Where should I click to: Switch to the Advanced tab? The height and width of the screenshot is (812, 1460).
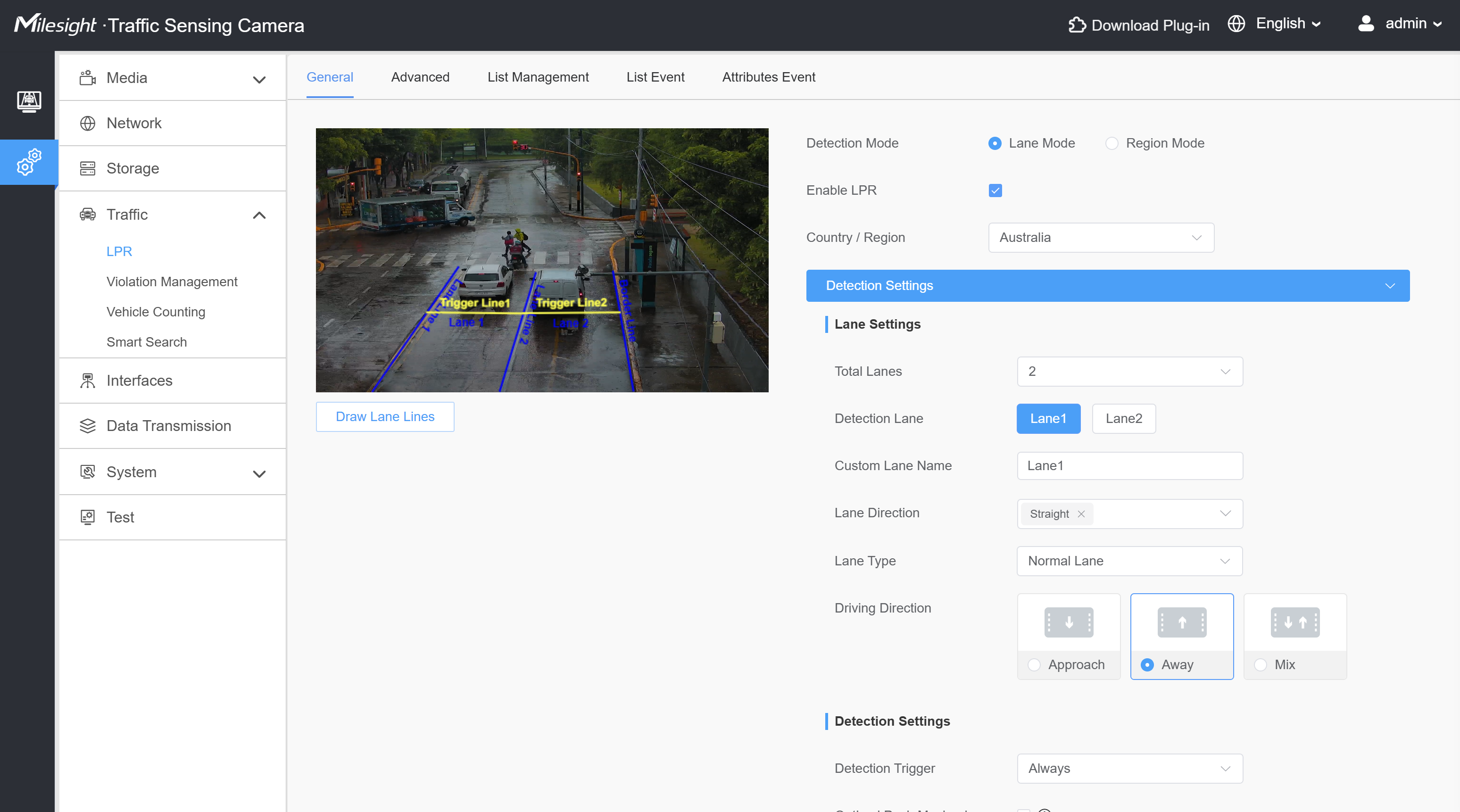click(420, 77)
